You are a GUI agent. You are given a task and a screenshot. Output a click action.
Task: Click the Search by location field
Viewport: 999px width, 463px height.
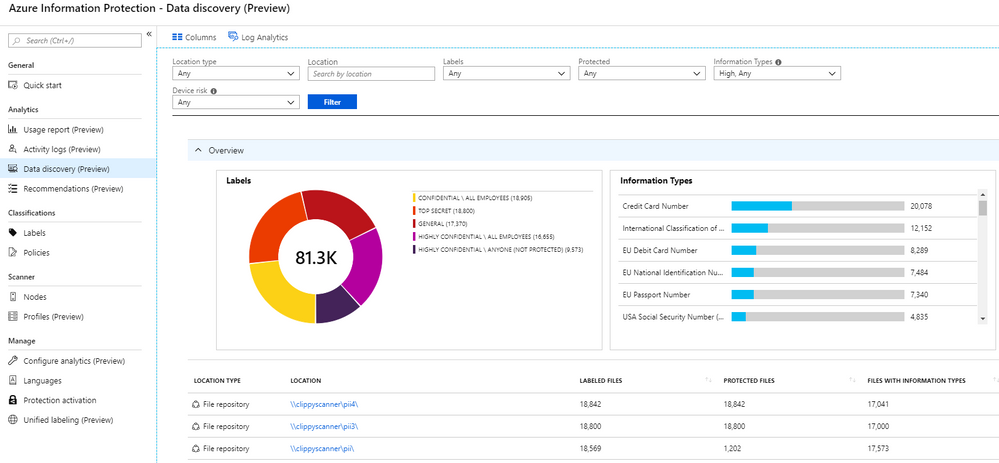370,73
